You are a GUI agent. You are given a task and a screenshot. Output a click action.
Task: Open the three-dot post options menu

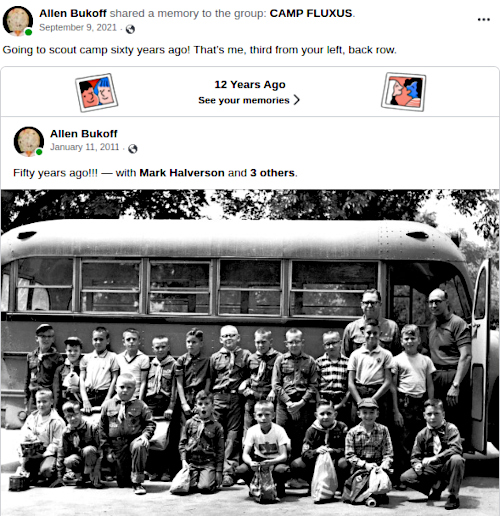[483, 19]
